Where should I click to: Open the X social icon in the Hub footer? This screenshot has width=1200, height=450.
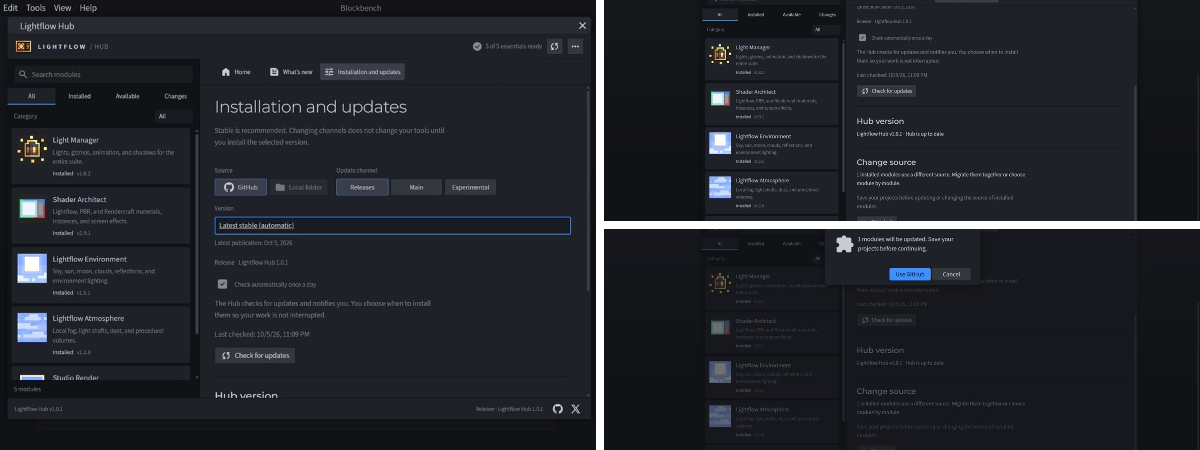[x=575, y=409]
